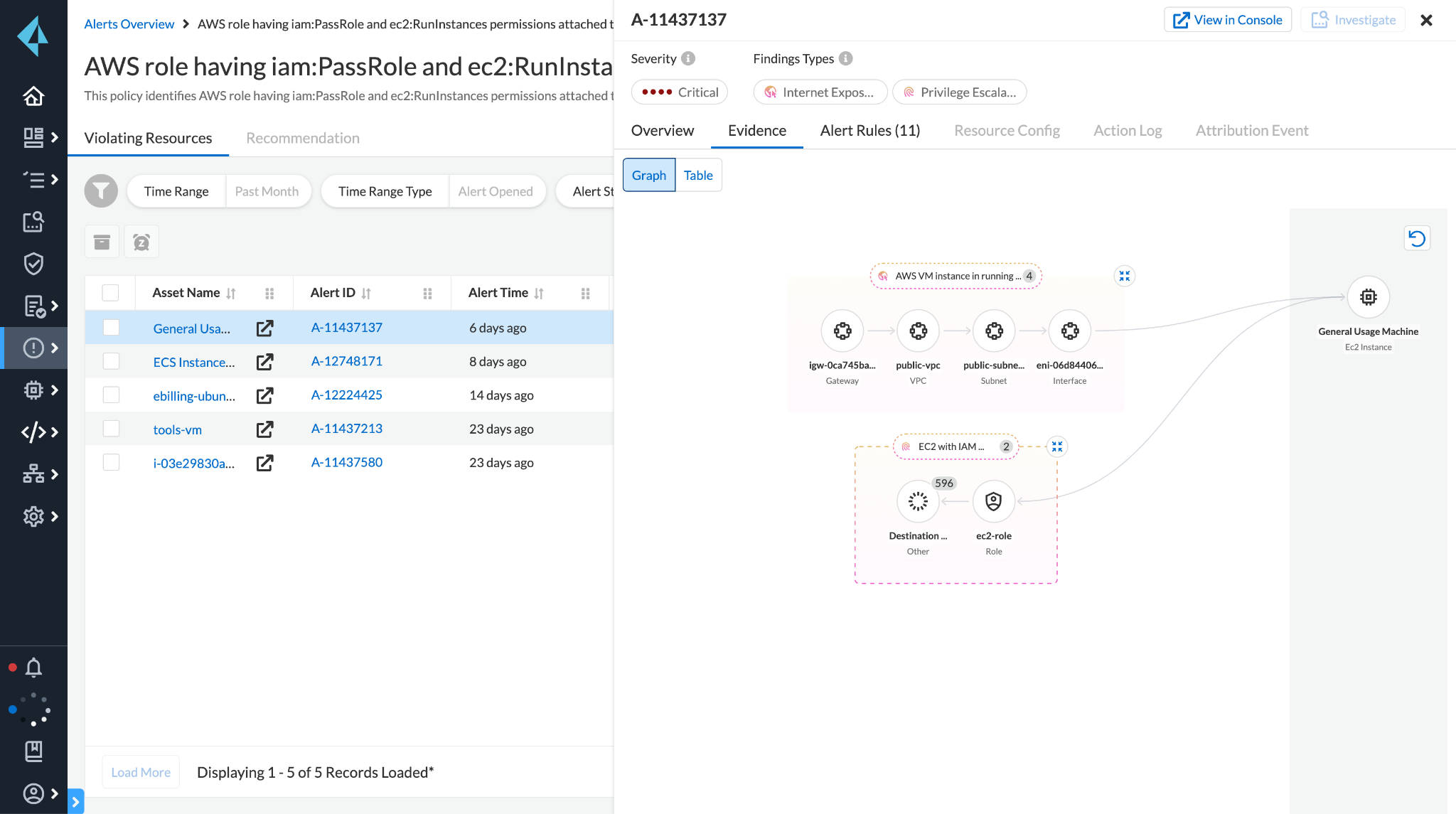The image size is (1456, 814).
Task: Open the Dashboards sidebar icon
Action: click(x=33, y=137)
